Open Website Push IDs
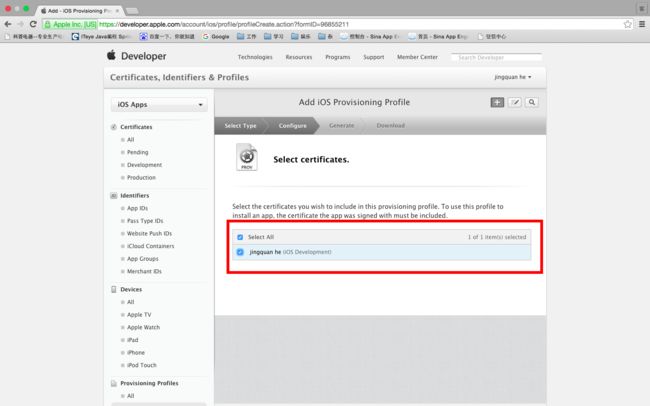 pyautogui.click(x=149, y=233)
